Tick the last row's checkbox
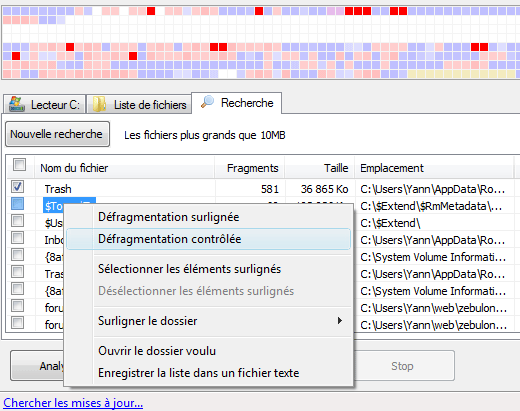The image size is (520, 411). [17, 323]
